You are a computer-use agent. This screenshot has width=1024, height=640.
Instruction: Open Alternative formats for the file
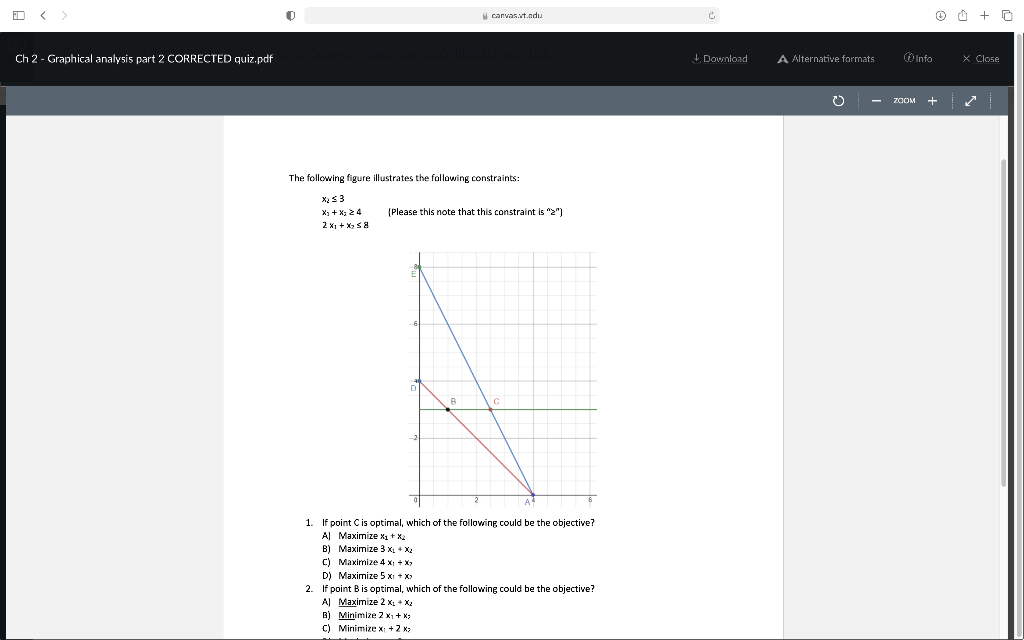[825, 58]
